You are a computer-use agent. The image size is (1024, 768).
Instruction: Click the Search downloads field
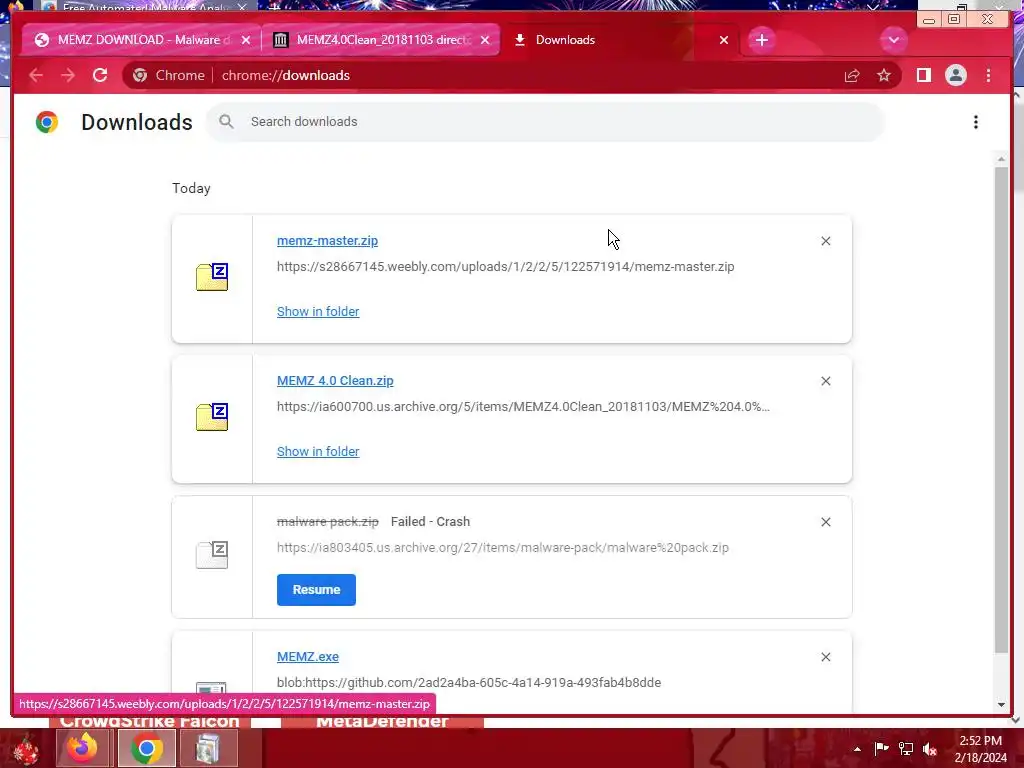click(x=546, y=121)
